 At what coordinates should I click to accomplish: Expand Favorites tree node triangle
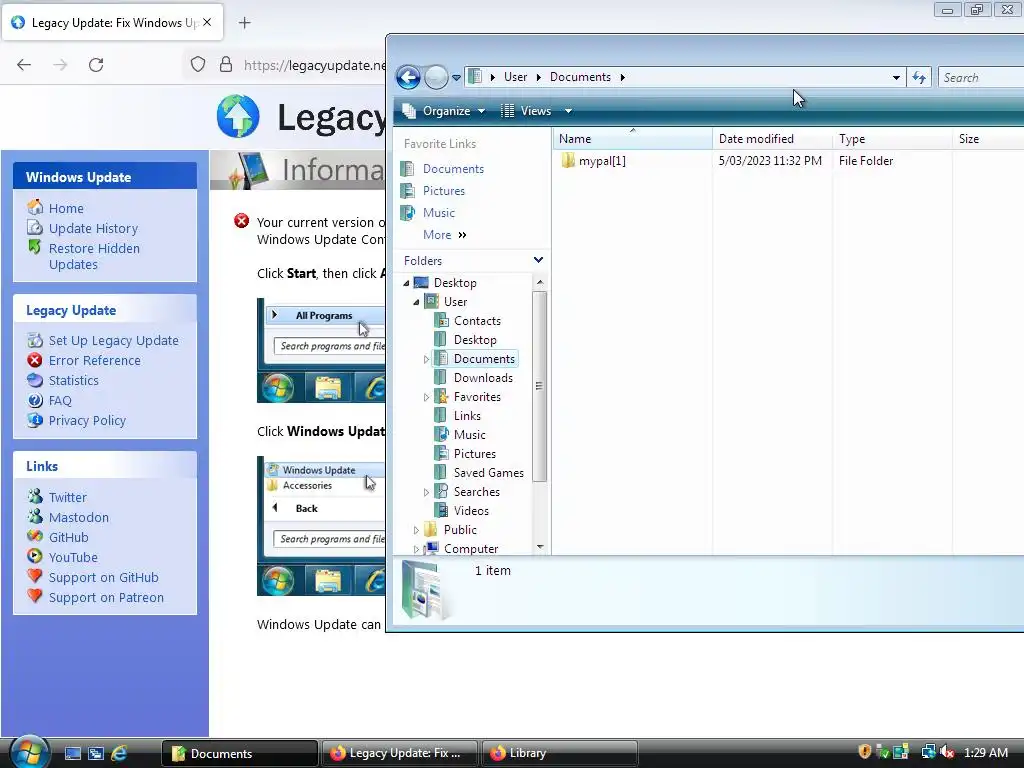[x=426, y=397]
